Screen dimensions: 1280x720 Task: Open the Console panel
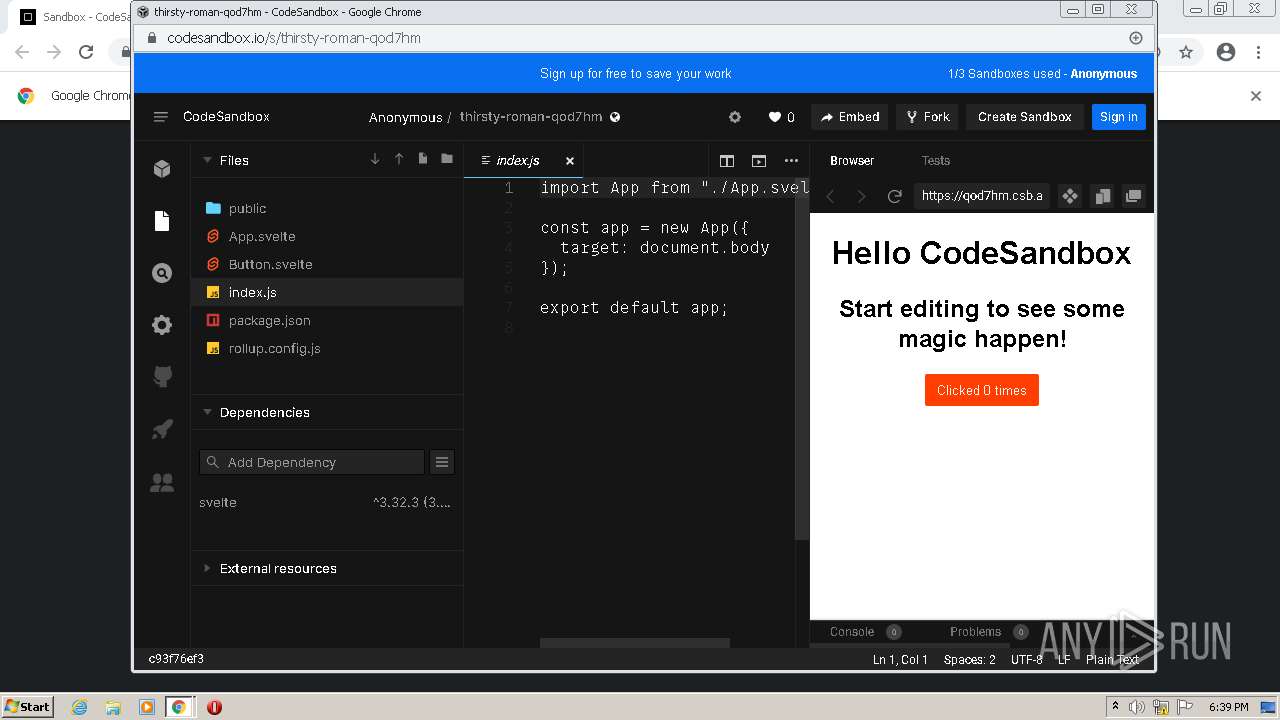[x=852, y=632]
